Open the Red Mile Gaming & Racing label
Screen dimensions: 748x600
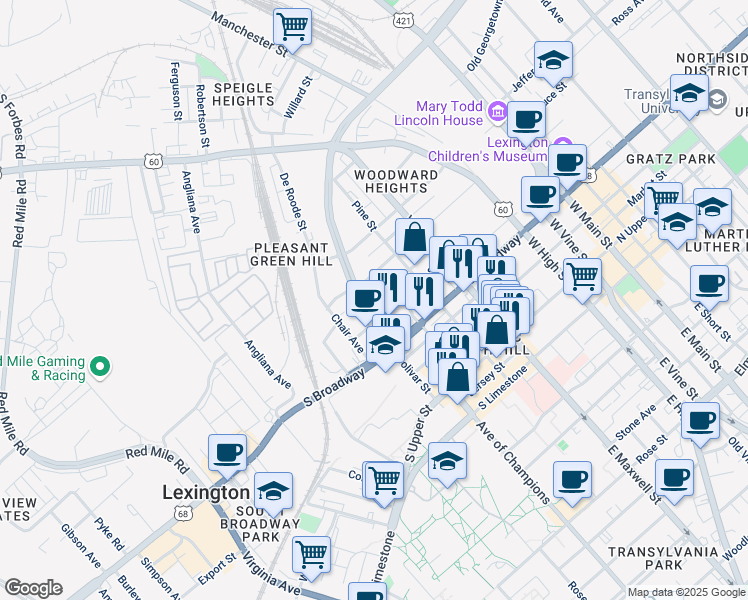[42, 368]
